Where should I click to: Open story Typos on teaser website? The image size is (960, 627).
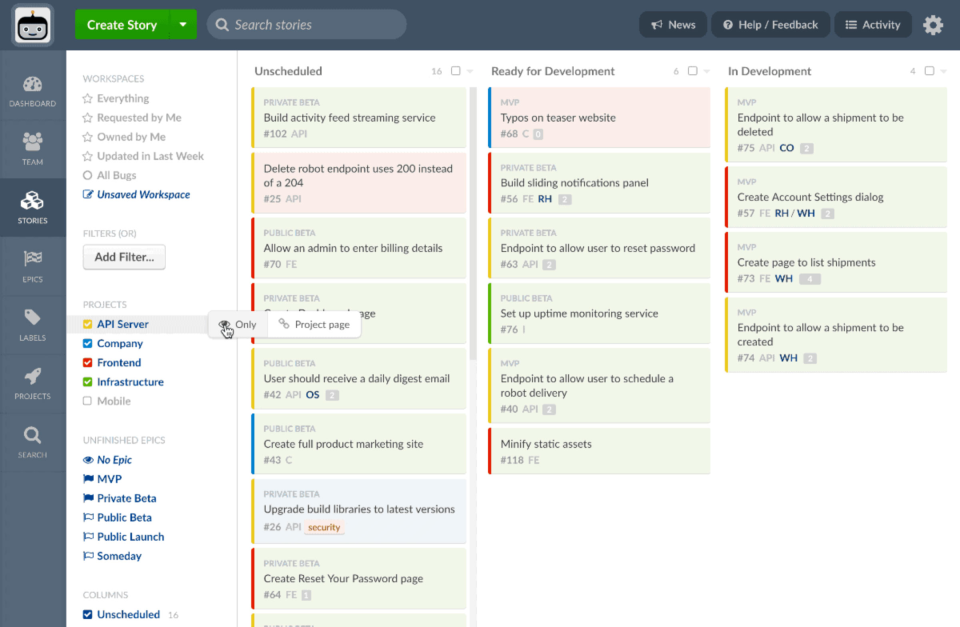(599, 118)
